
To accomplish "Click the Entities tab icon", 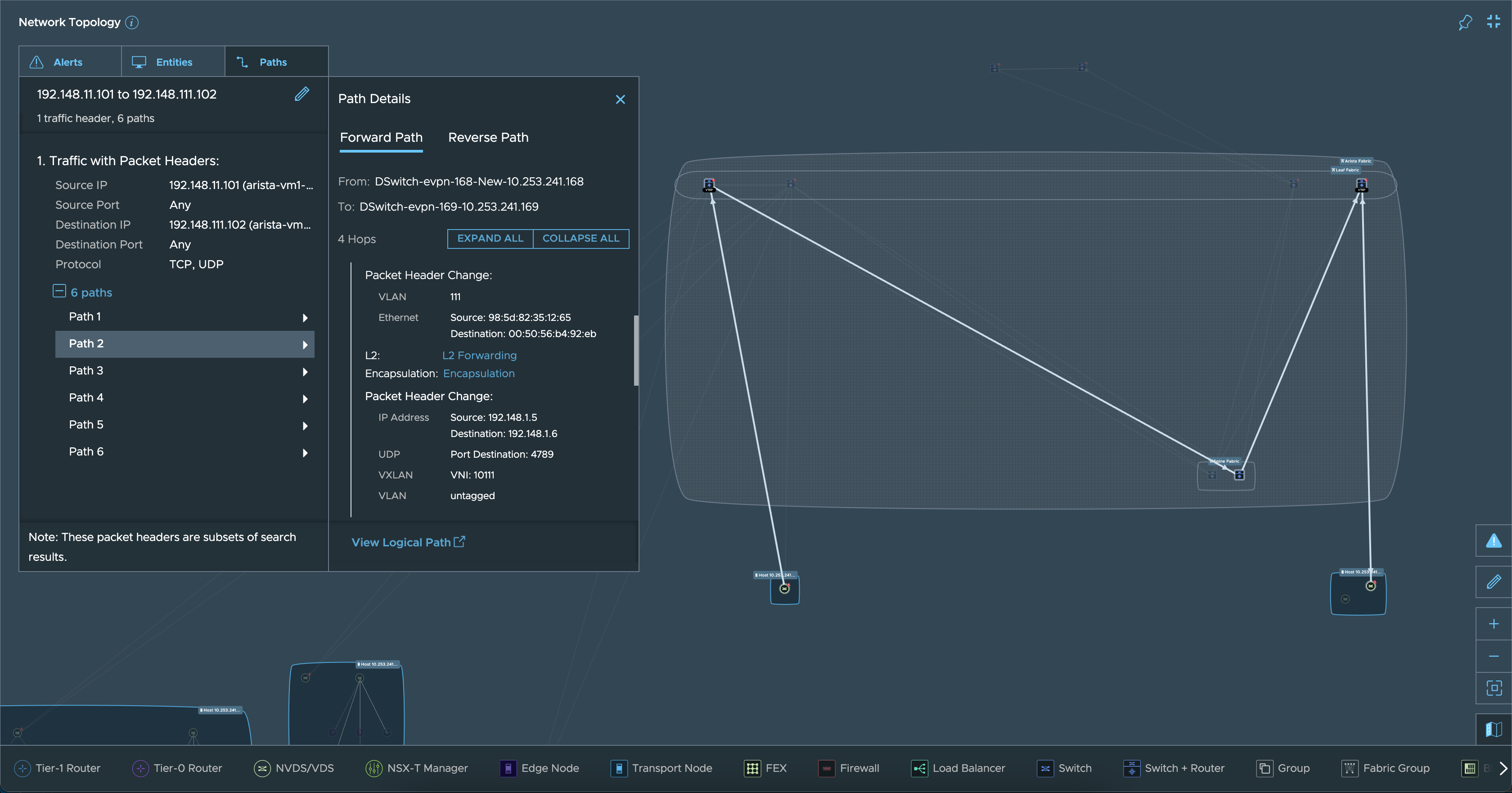I will pyautogui.click(x=139, y=62).
